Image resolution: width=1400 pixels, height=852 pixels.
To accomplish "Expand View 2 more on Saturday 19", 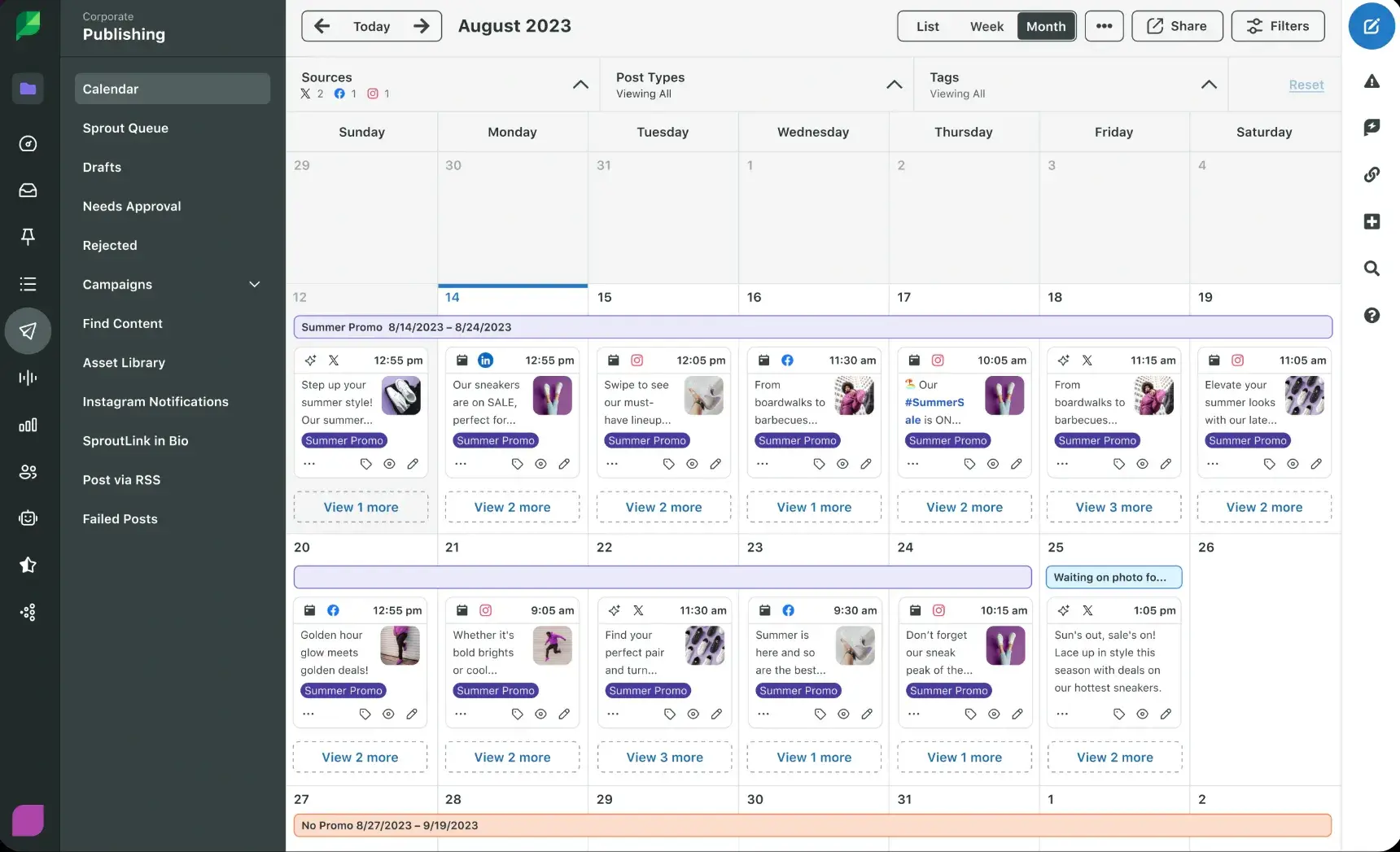I will click(x=1264, y=507).
